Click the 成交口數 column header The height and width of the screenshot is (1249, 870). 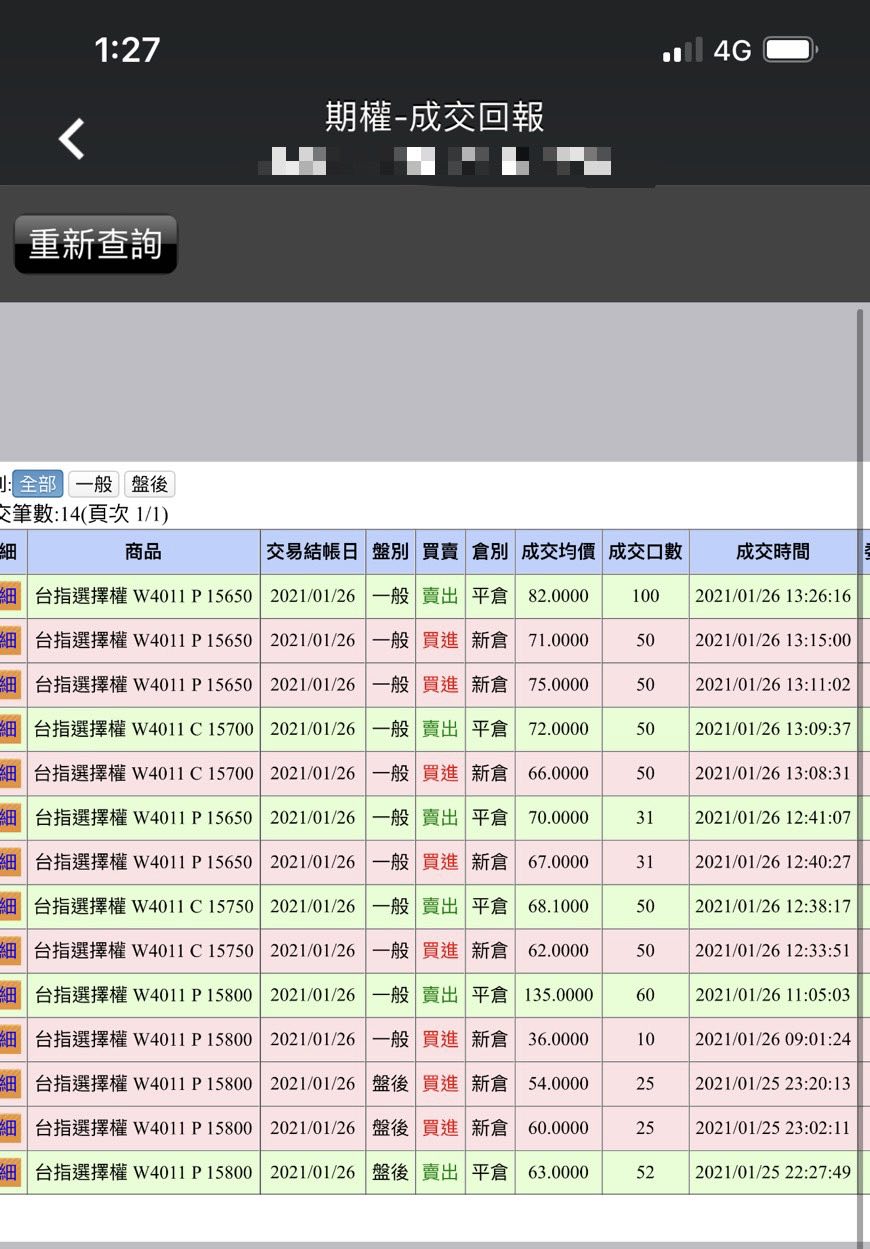(x=645, y=552)
